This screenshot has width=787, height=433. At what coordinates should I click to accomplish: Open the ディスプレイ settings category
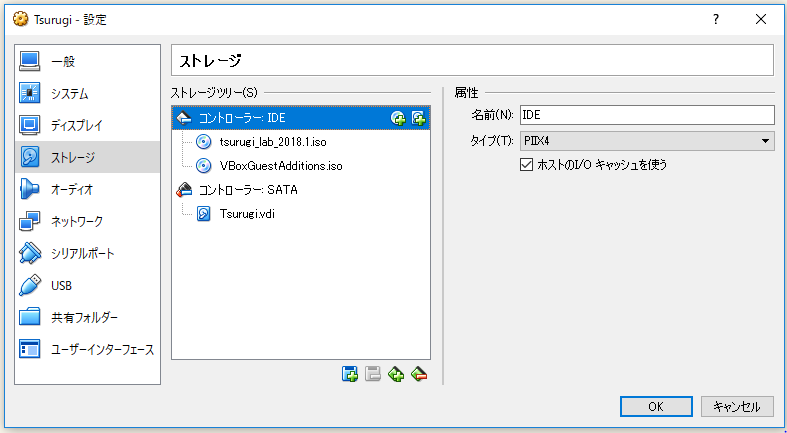pos(87,125)
